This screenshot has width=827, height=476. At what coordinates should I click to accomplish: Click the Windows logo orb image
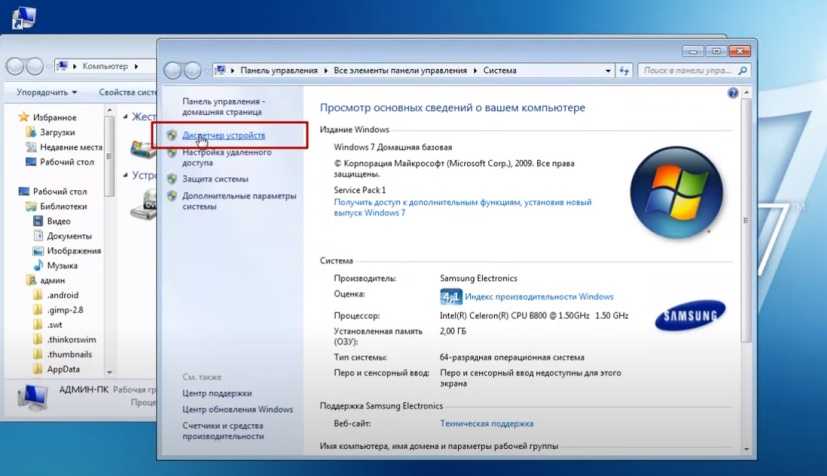point(676,192)
